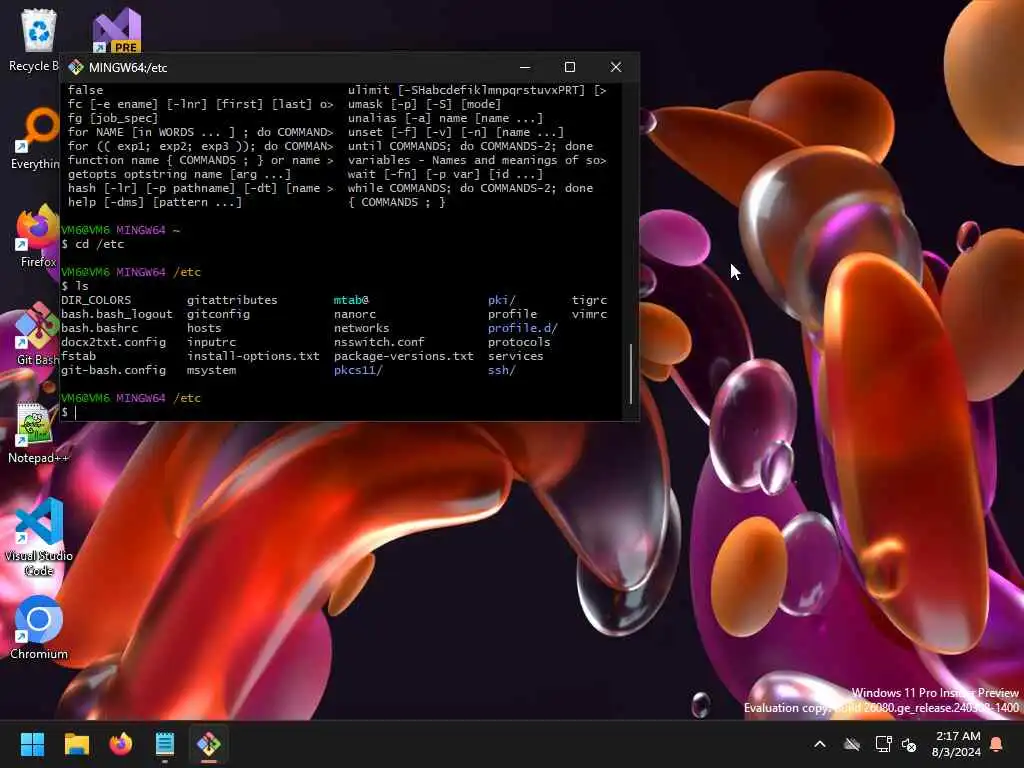The height and width of the screenshot is (768, 1024).
Task: Open the Notepad++ desktop icon
Action: [37, 432]
